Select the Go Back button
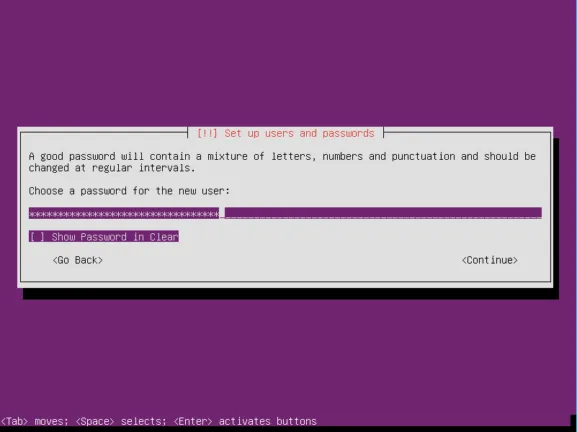Screen dimensions: 577x432 pyautogui.click(x=78, y=260)
